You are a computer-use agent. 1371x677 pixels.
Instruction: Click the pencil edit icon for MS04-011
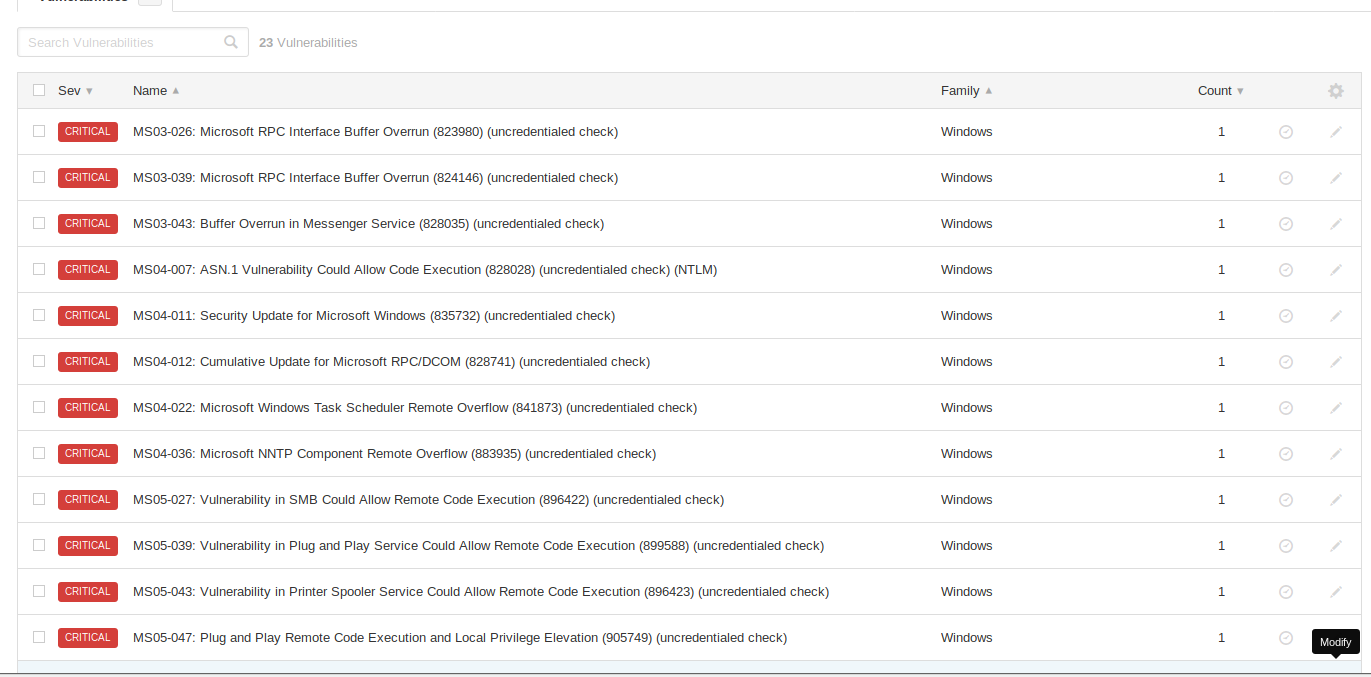[x=1336, y=316]
